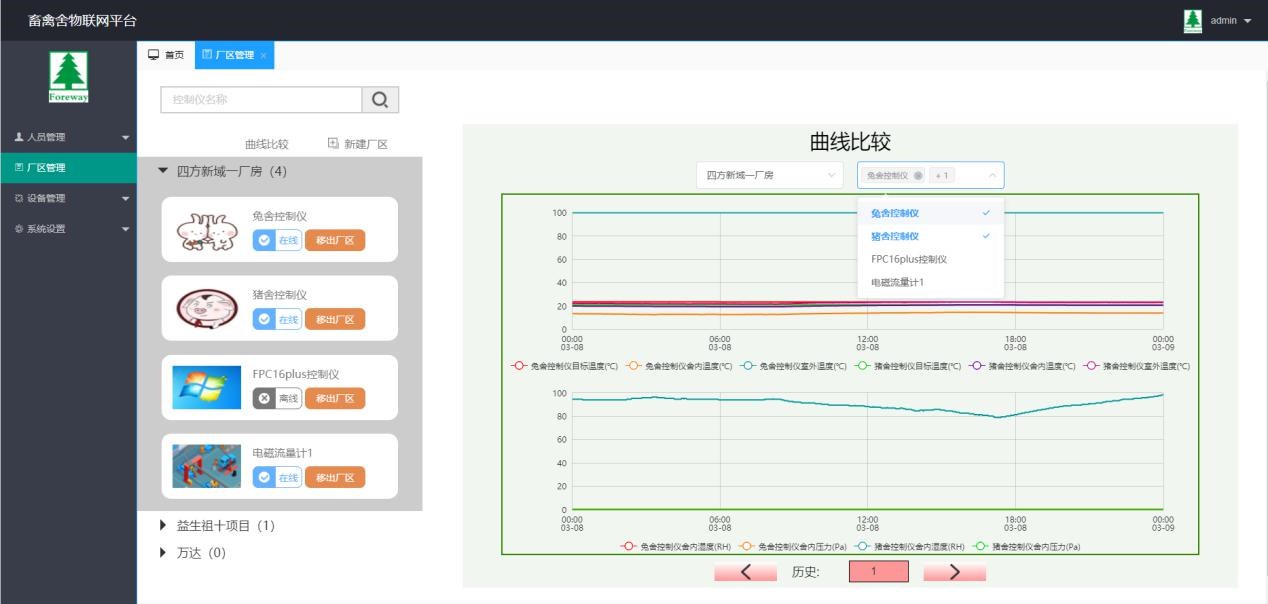Click the plus icon beside 新建厂区
Image resolution: width=1268 pixels, height=604 pixels.
coord(332,141)
